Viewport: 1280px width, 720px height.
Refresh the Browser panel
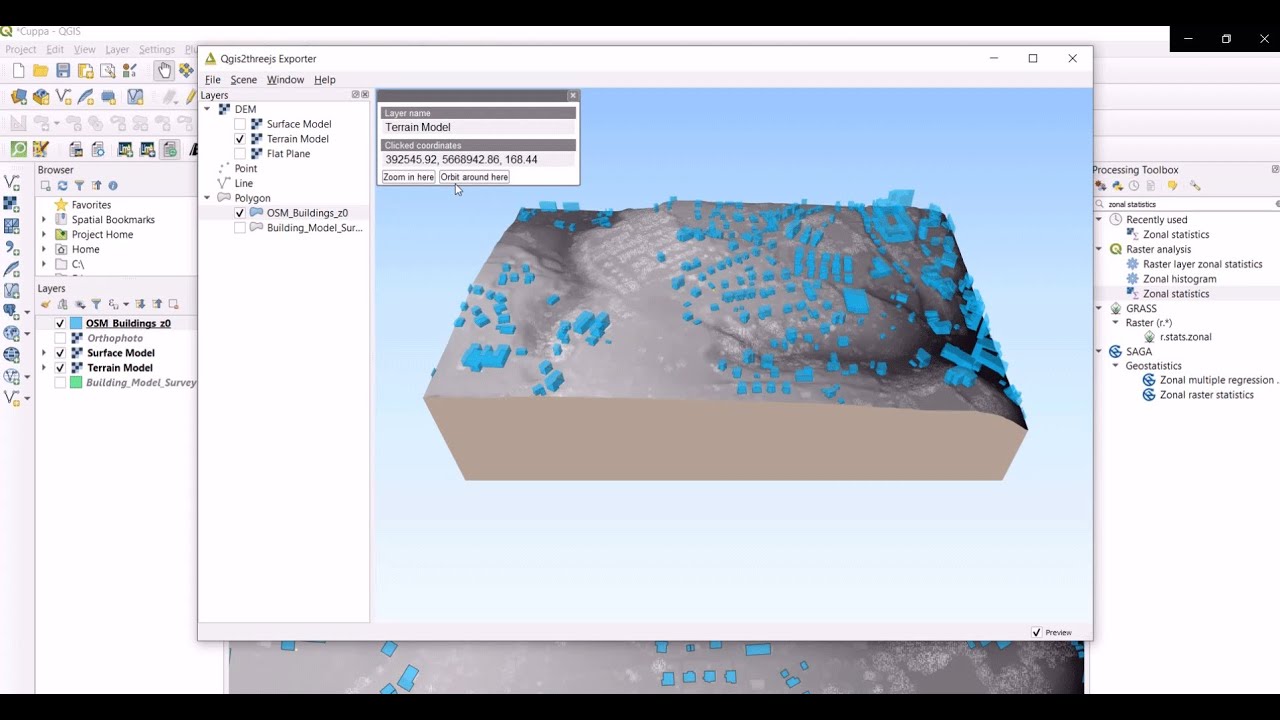(x=62, y=186)
